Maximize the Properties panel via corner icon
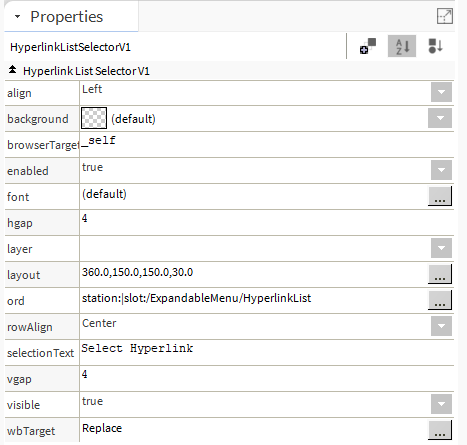The width and height of the screenshot is (467, 445). tap(445, 16)
